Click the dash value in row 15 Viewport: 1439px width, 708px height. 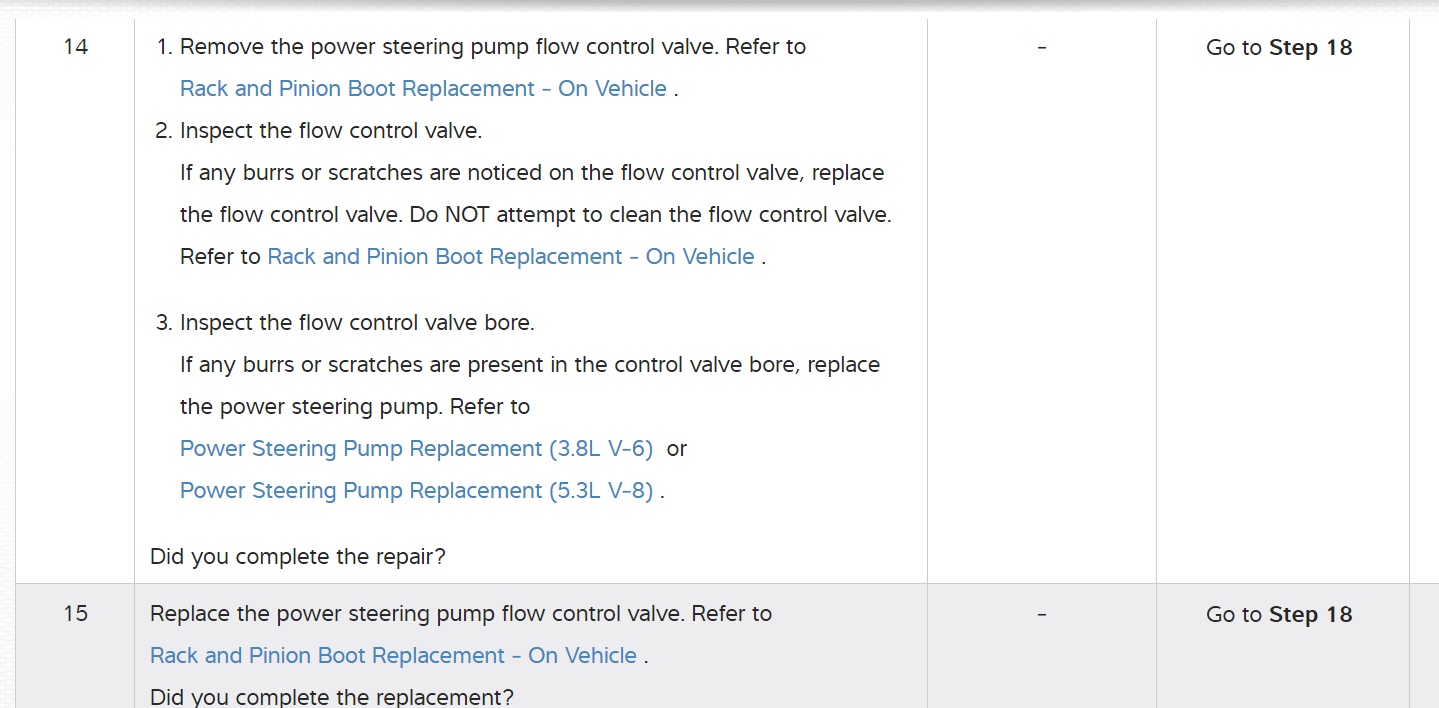point(1041,614)
